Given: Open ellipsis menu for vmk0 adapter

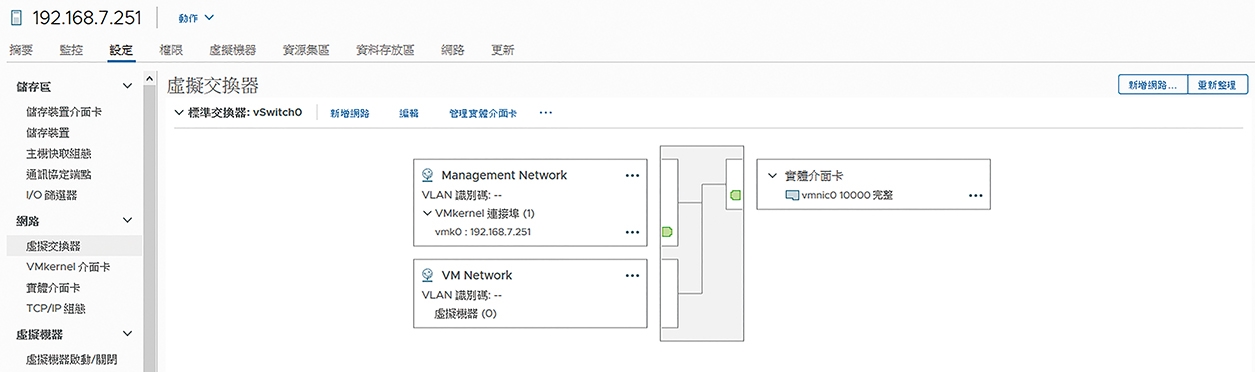Looking at the screenshot, I should (632, 232).
